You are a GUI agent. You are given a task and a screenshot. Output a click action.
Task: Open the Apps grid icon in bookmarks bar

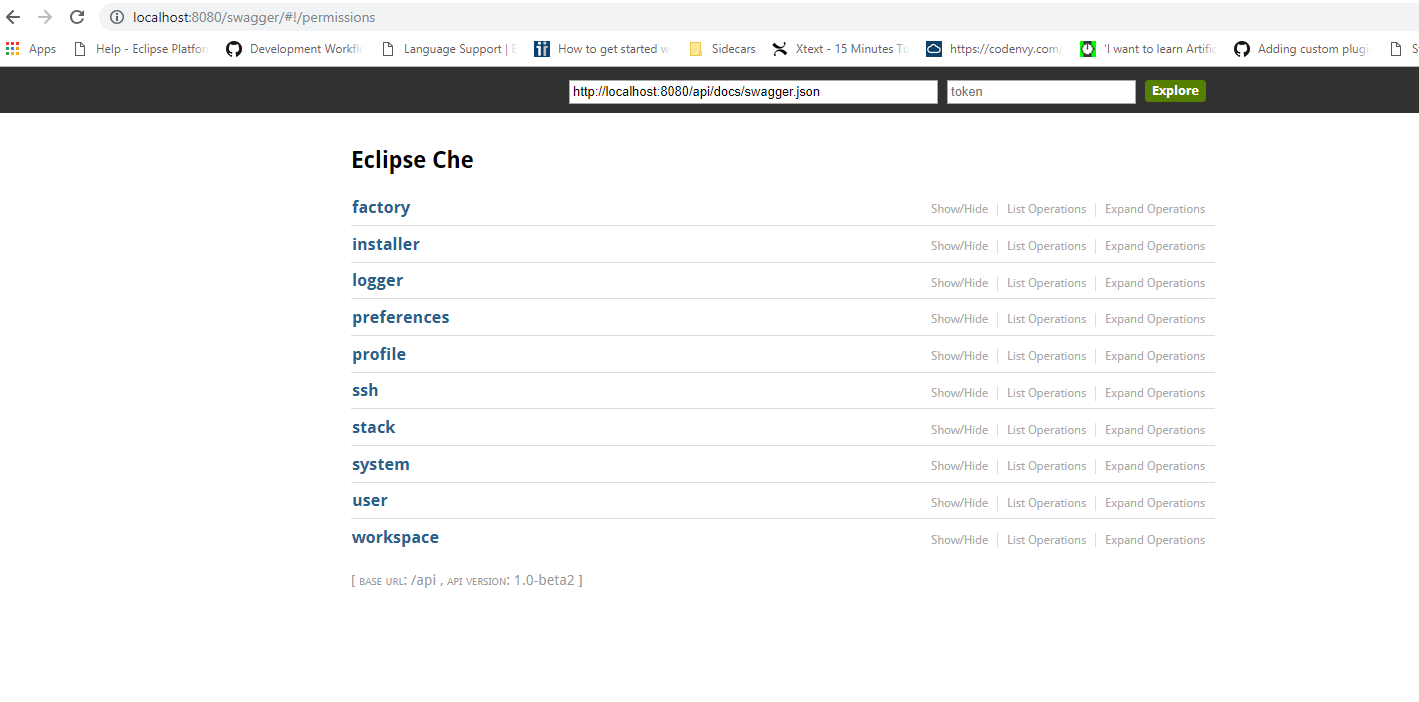[13, 48]
